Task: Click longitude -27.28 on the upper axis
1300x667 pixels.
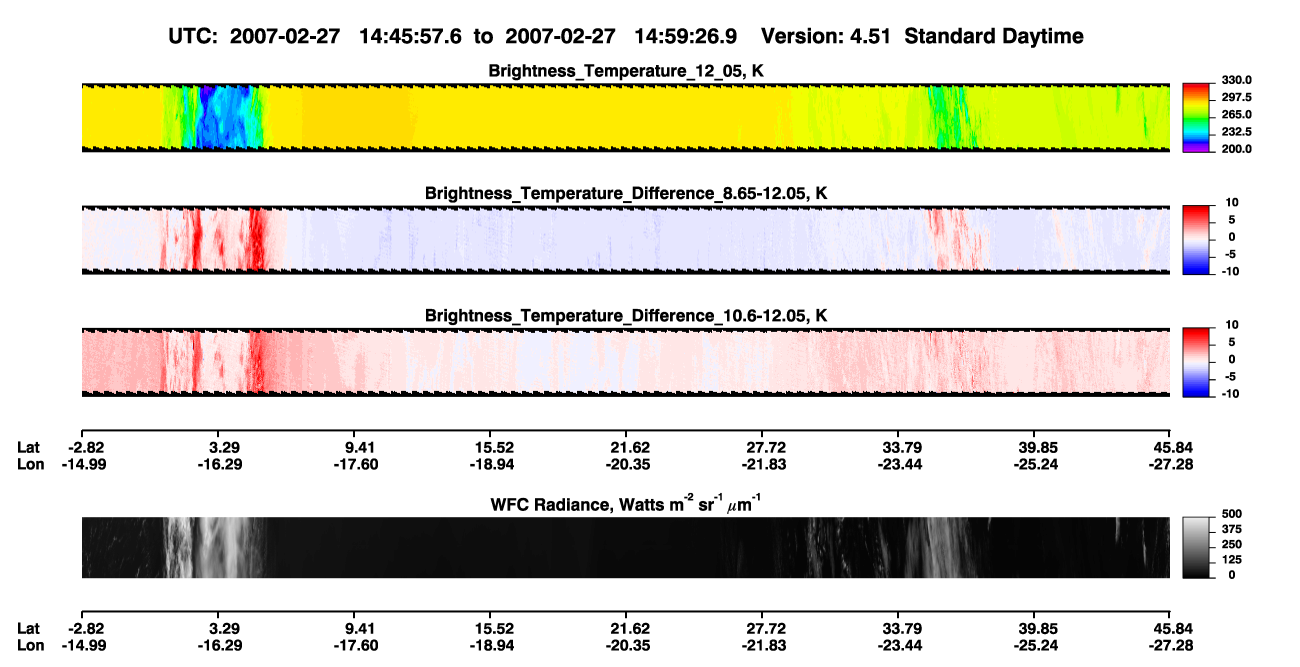Action: (1171, 464)
